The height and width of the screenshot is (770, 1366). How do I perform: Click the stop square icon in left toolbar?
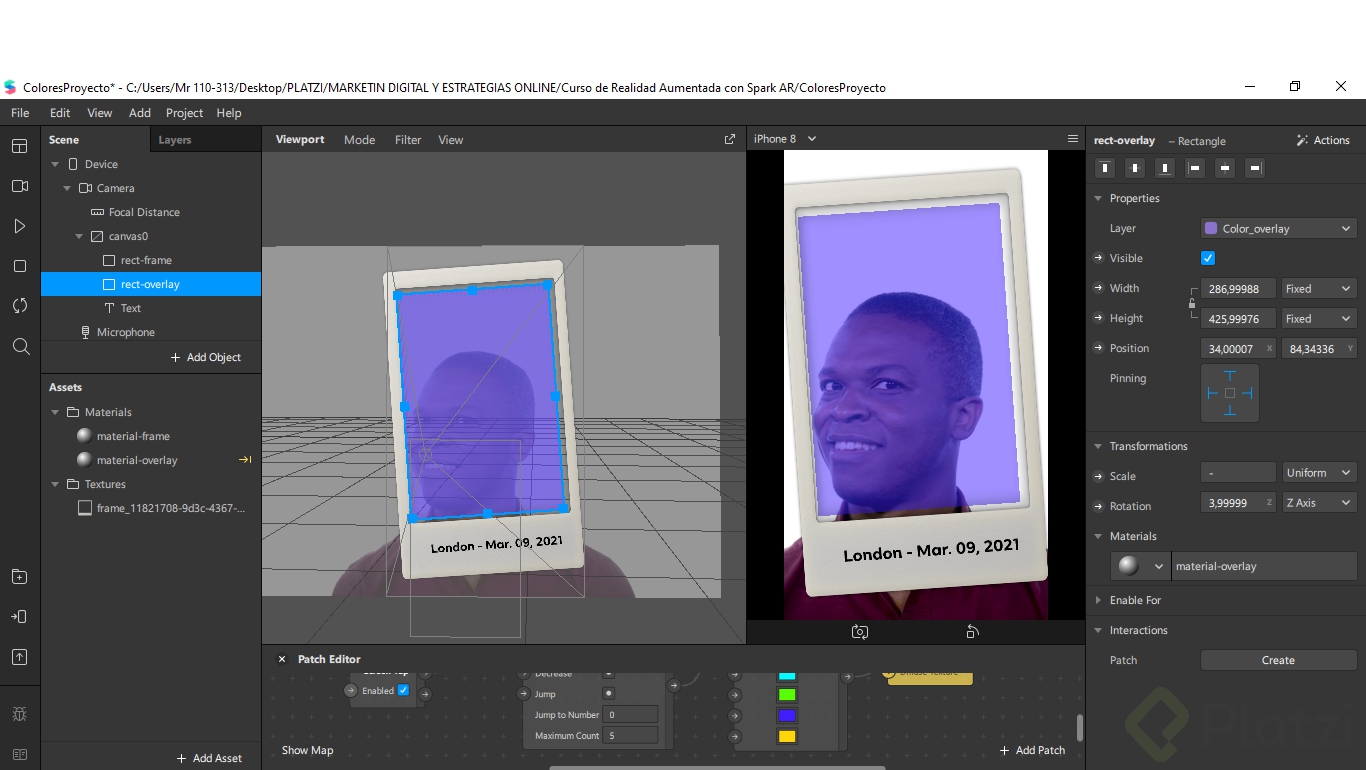(20, 266)
